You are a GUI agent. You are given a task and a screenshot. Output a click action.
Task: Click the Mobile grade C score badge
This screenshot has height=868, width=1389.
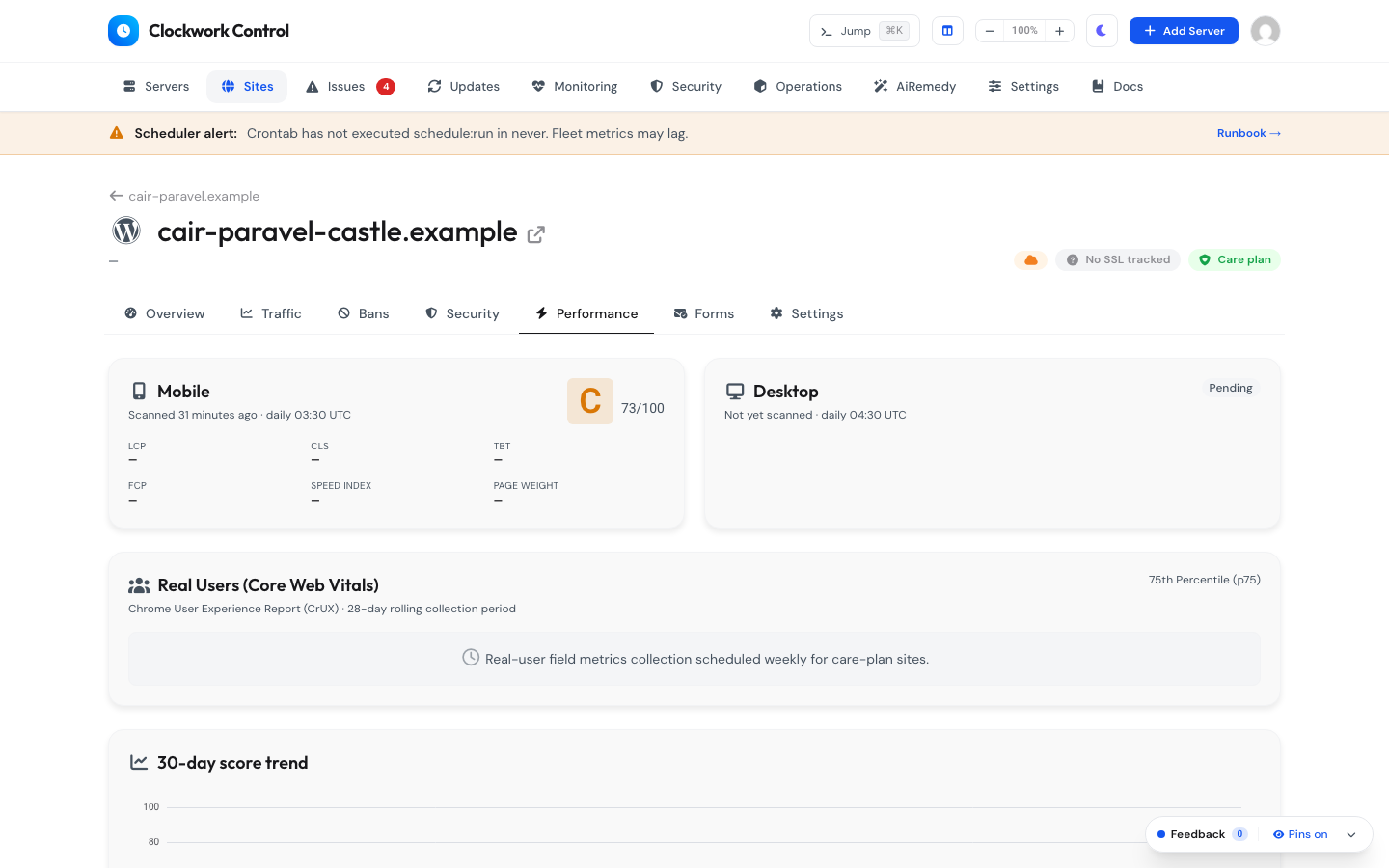pos(590,400)
